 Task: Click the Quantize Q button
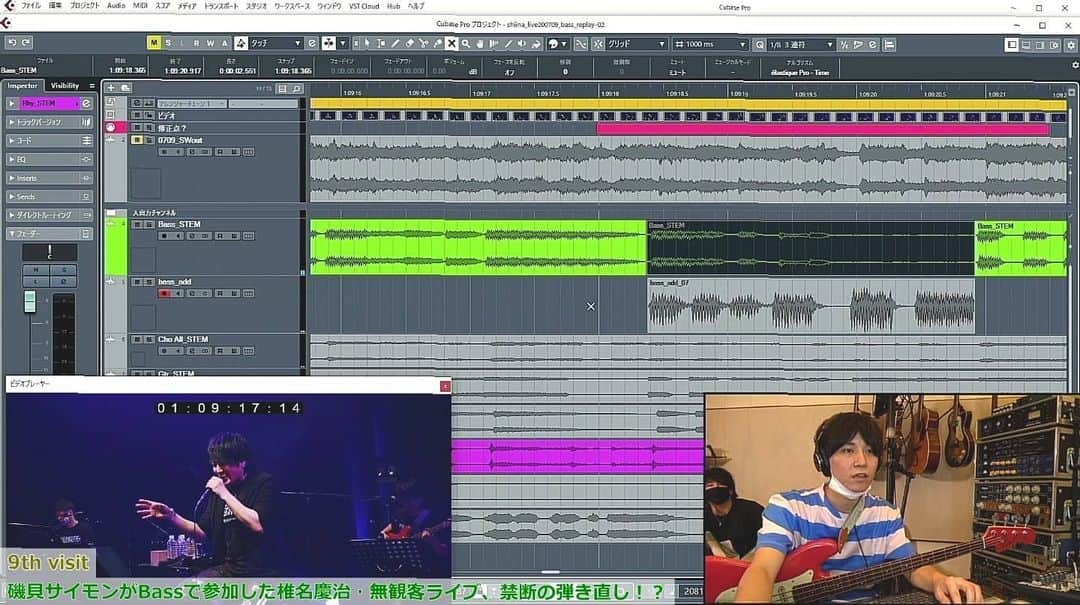(759, 44)
